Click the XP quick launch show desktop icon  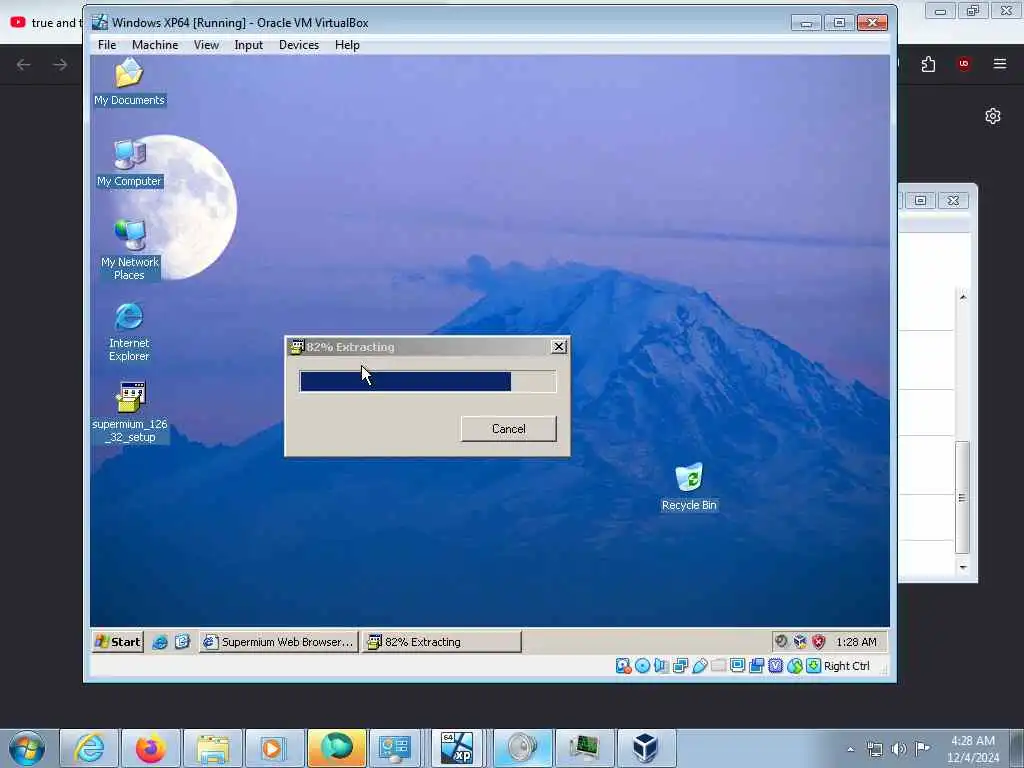(182, 642)
